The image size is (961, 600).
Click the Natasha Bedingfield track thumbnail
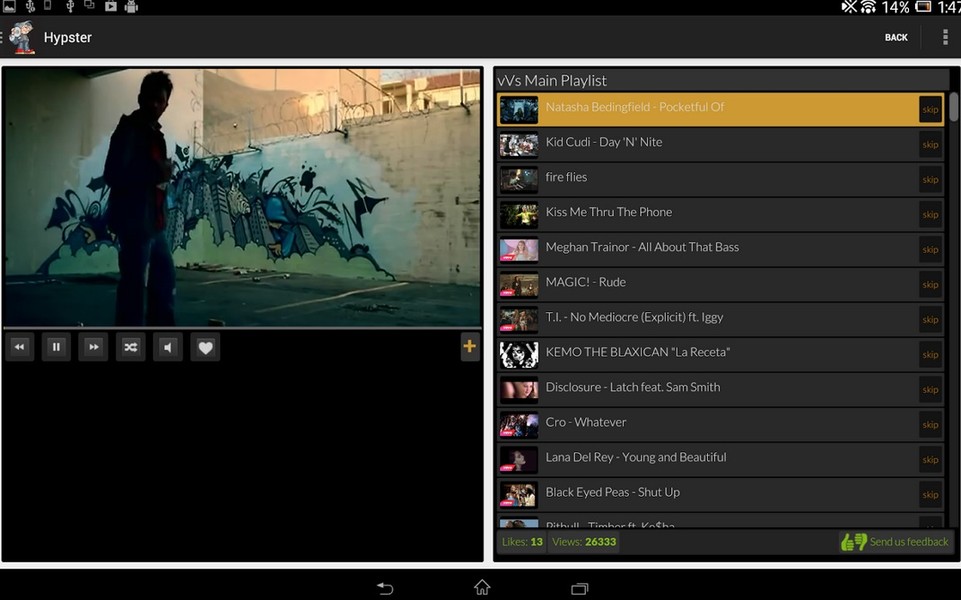[518, 109]
